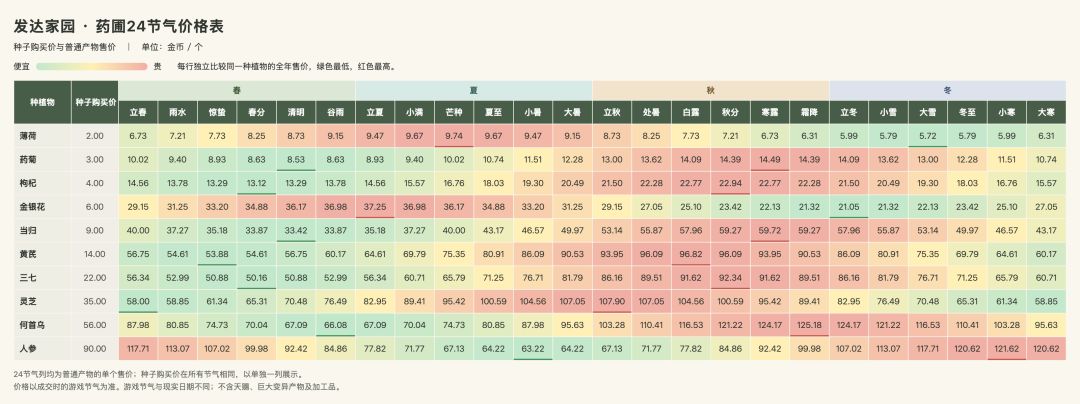1080x404 pixels.
Task: Click 当归 peak price 59.72 under 寒露
Action: click(x=770, y=231)
